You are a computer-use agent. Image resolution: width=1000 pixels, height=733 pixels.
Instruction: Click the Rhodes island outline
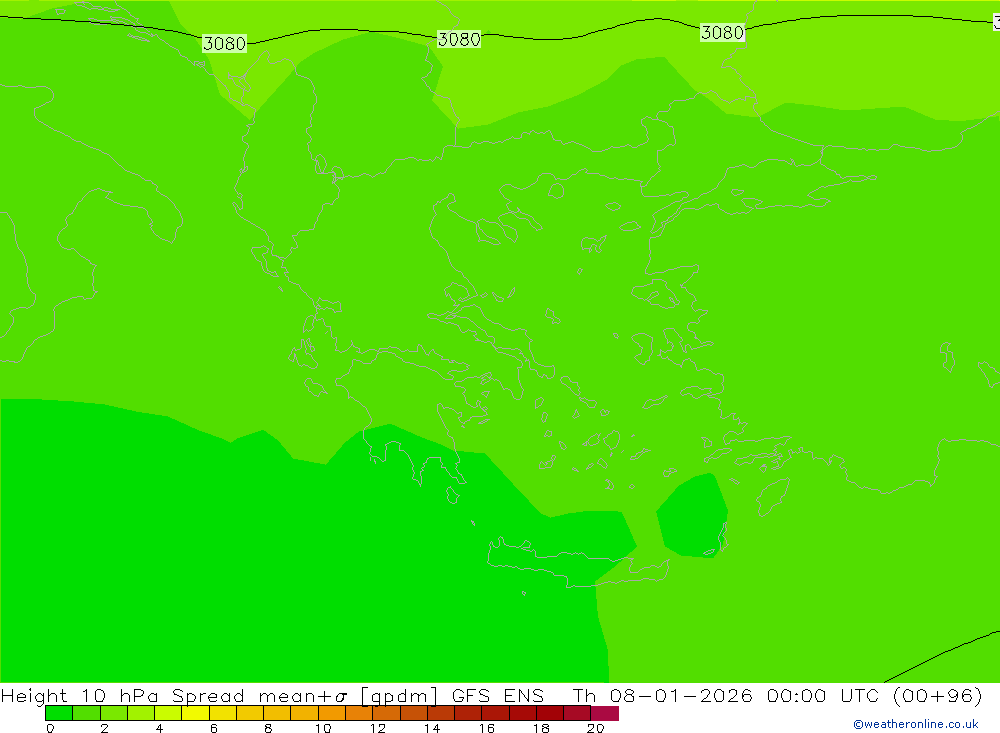pyautogui.click(x=773, y=496)
